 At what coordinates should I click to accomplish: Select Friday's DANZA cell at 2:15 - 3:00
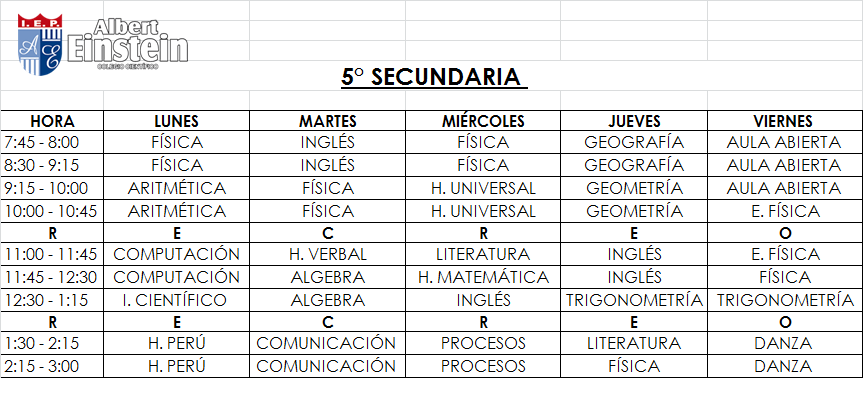[784, 366]
